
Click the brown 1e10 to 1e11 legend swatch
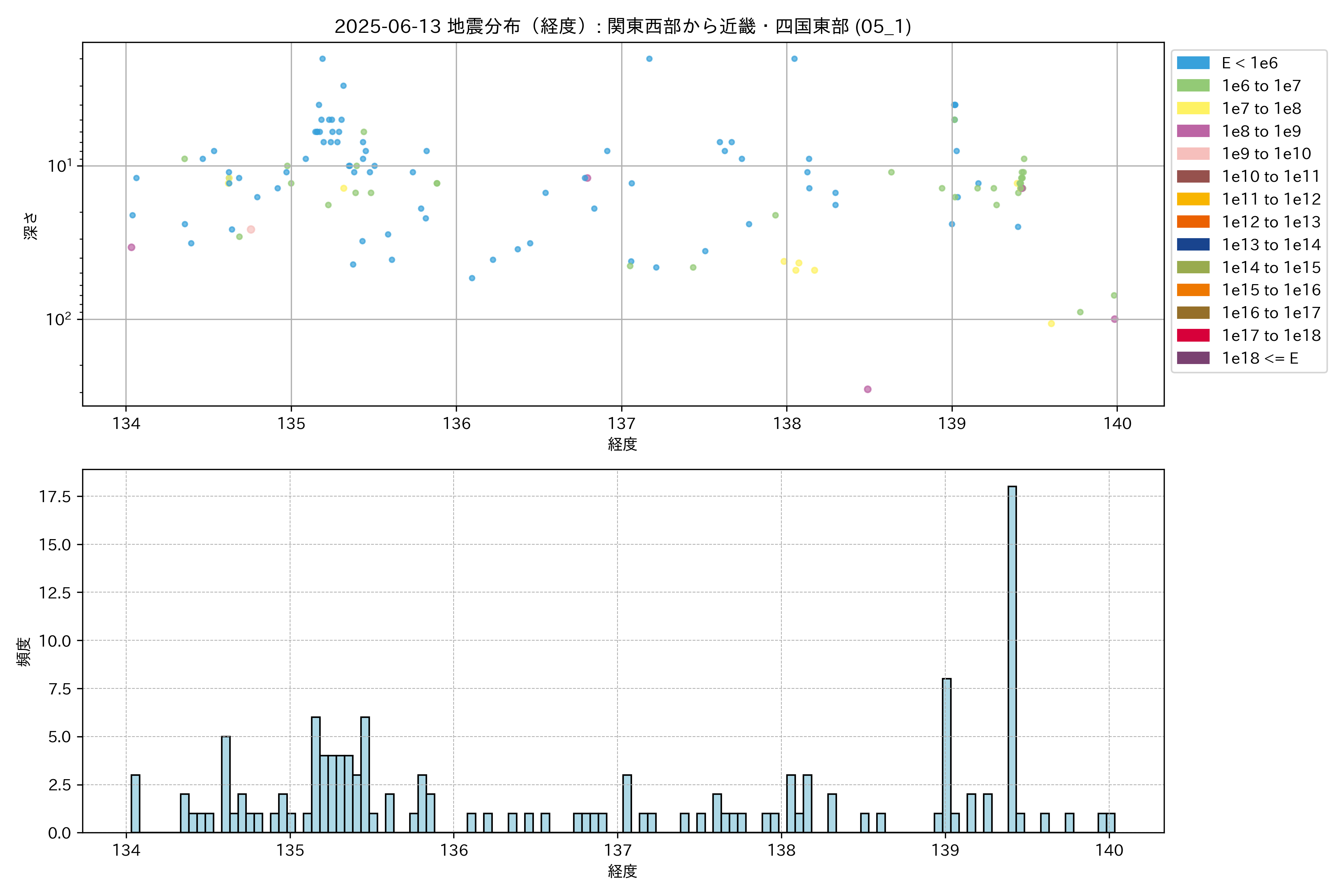point(1192,177)
